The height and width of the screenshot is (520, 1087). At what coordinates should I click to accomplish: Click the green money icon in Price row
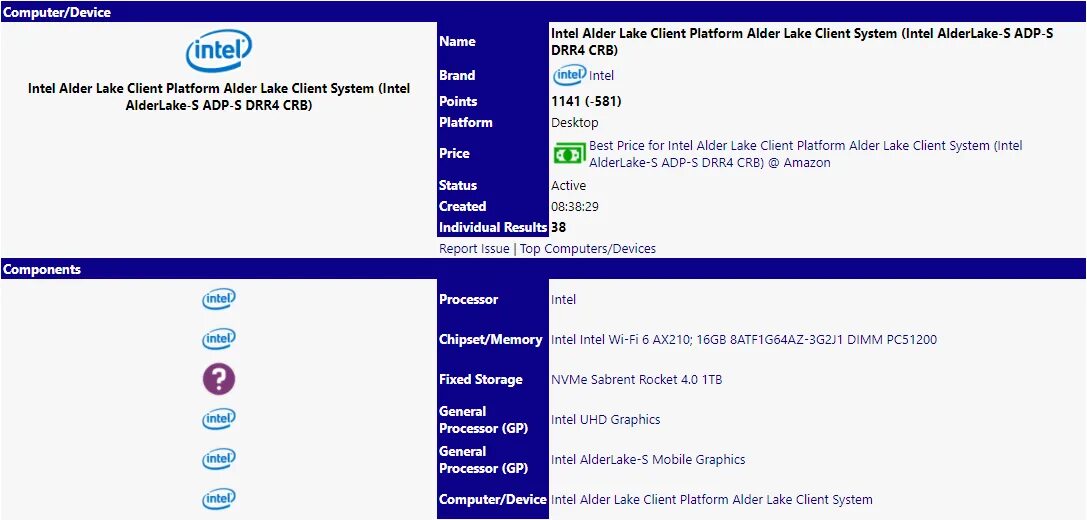pos(570,153)
